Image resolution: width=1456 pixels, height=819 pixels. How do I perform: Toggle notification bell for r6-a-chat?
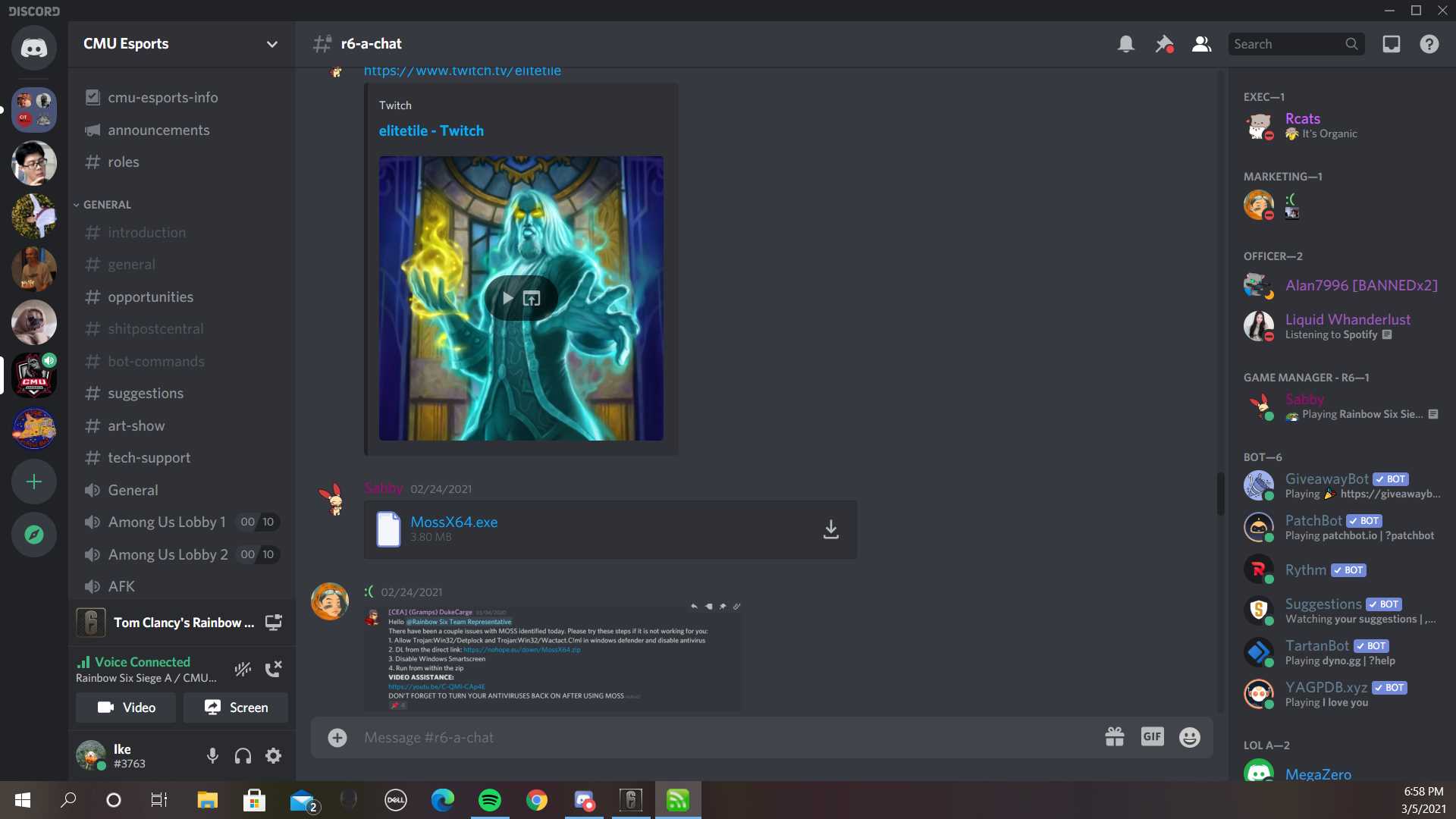click(x=1125, y=44)
